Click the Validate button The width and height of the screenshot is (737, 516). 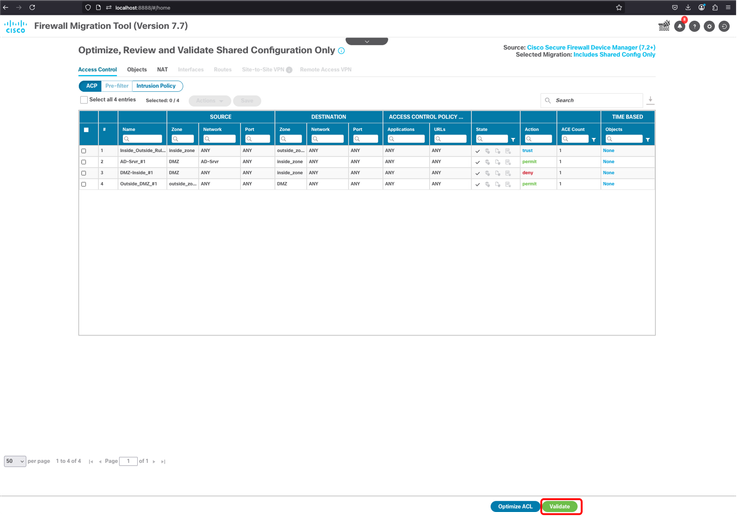click(x=559, y=506)
